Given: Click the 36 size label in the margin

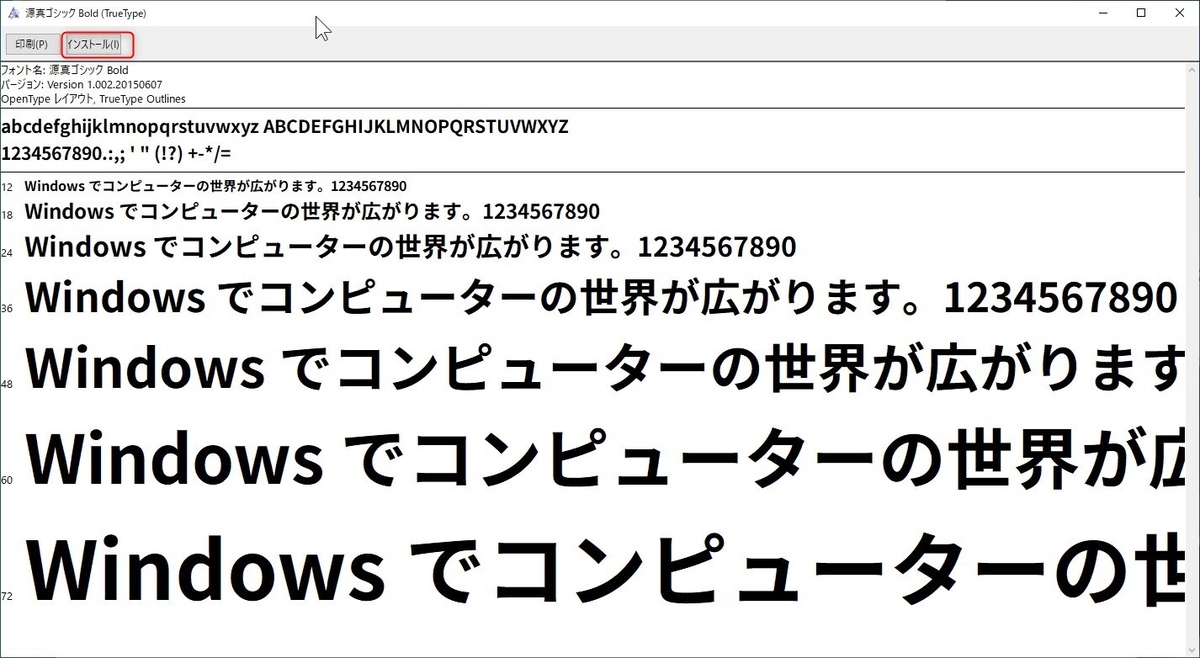Looking at the screenshot, I should click(7, 308).
